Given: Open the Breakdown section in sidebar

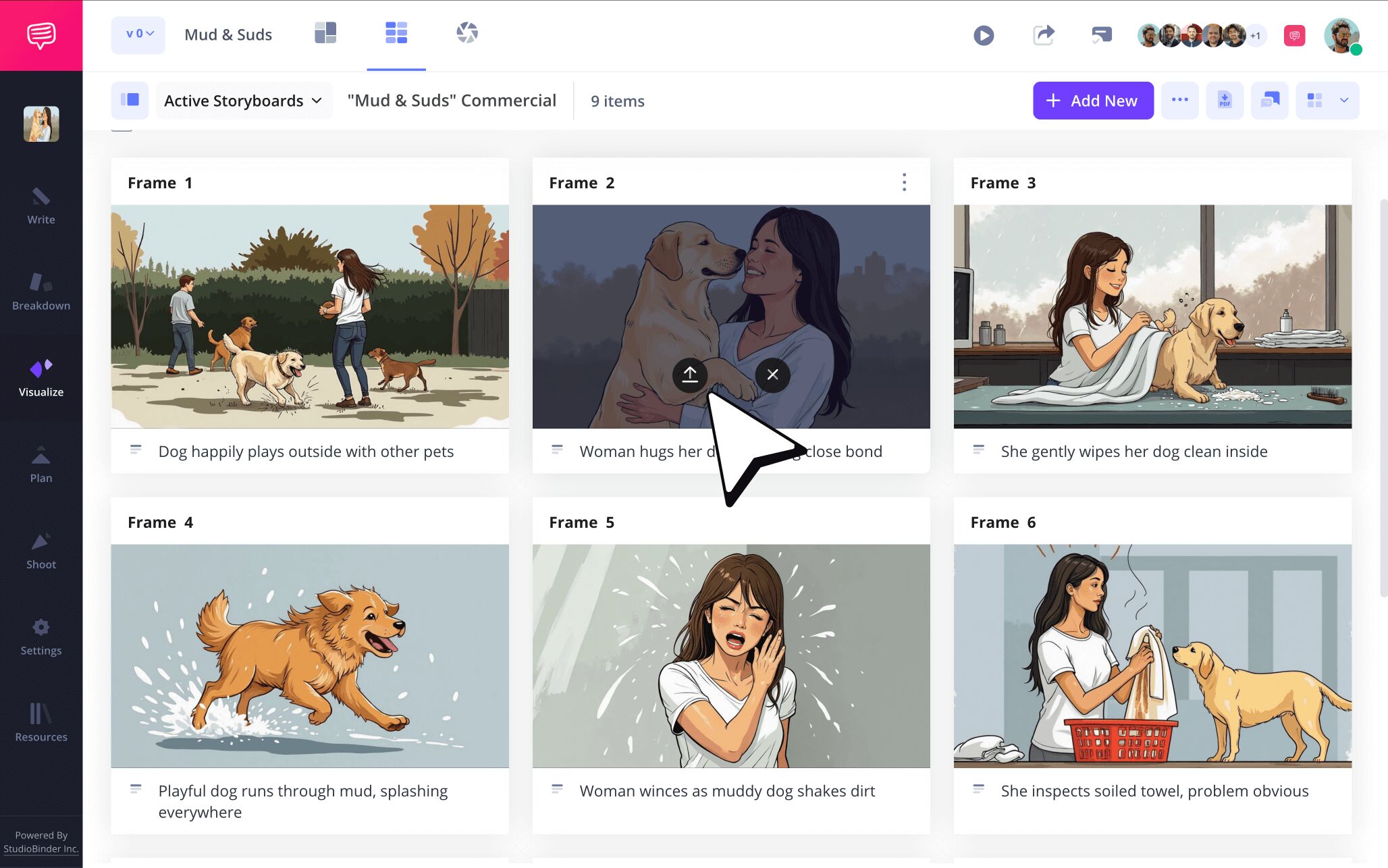Looking at the screenshot, I should tap(41, 292).
